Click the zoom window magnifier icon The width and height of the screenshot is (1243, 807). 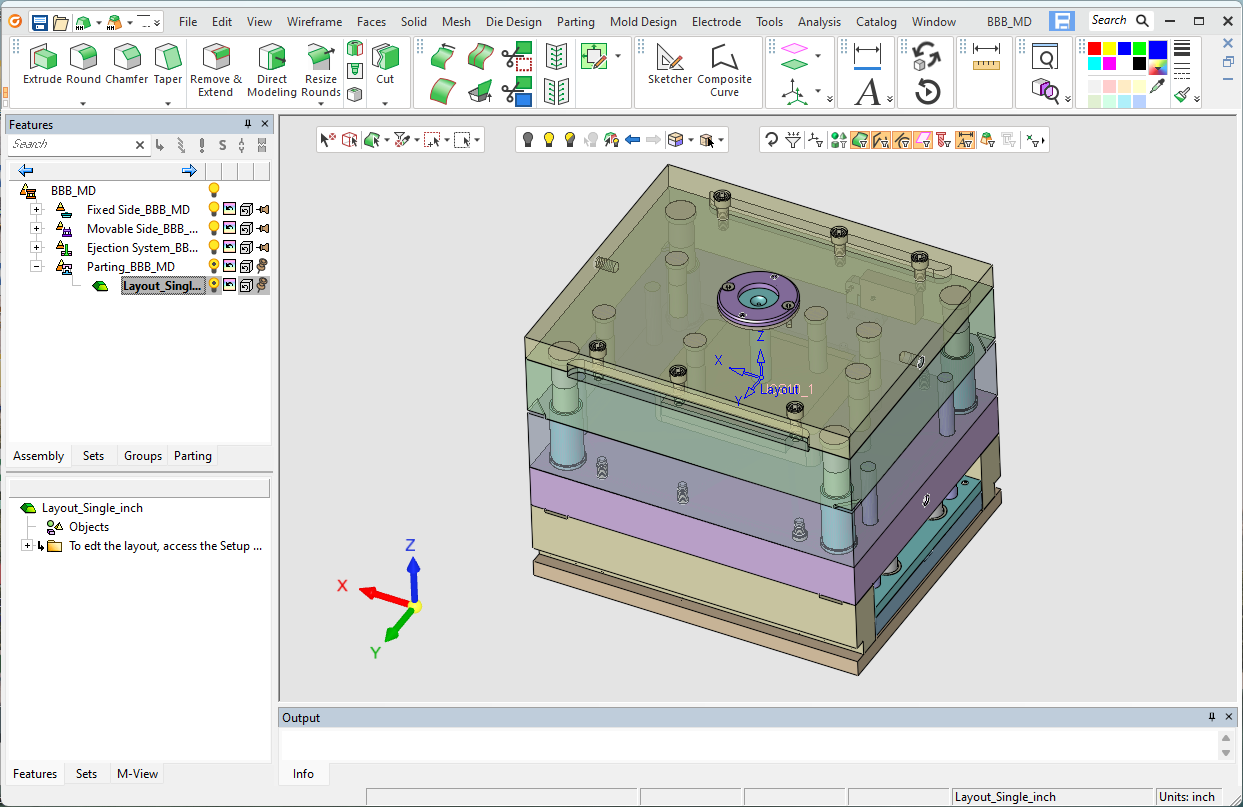point(1044,57)
